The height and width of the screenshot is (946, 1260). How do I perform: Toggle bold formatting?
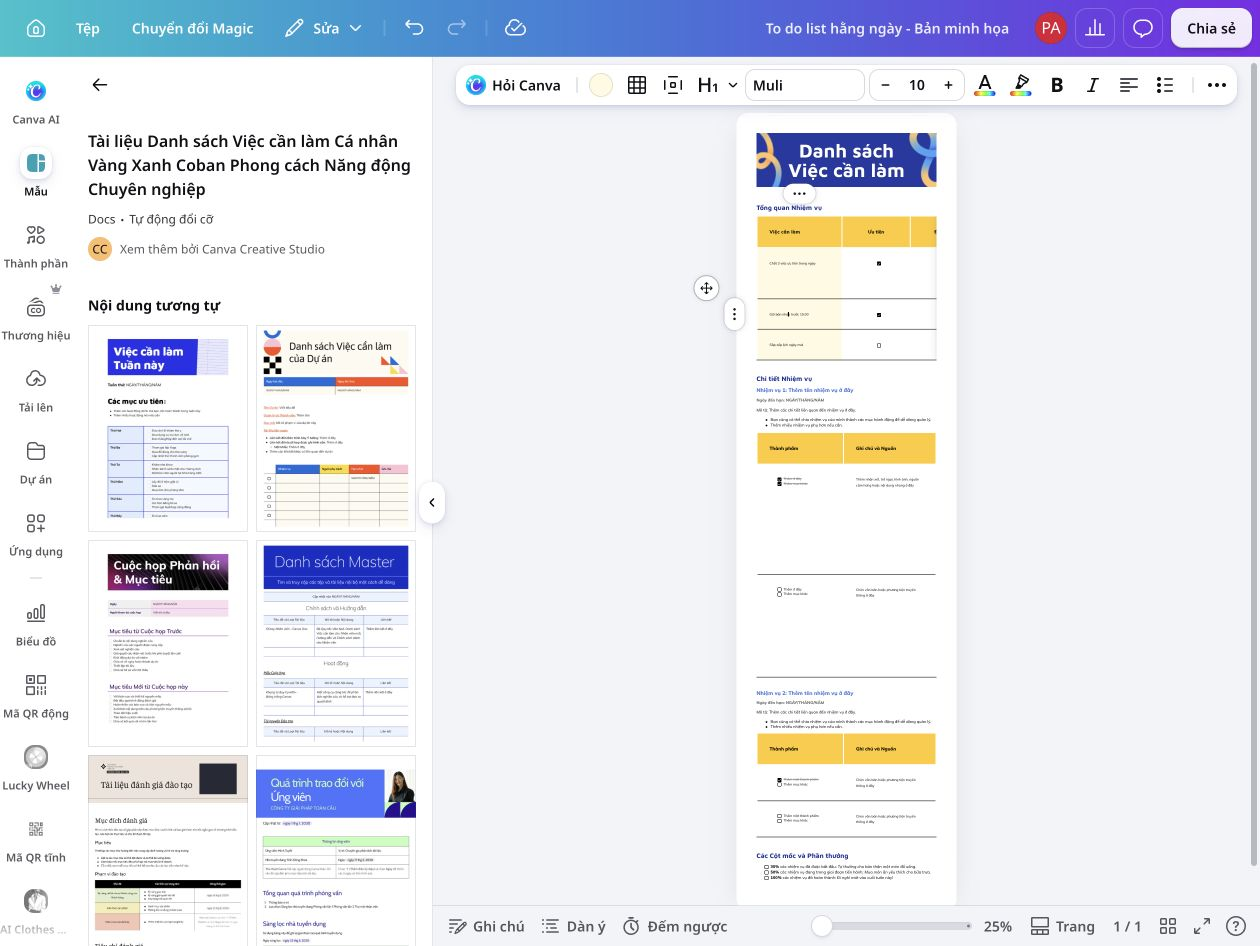tap(1057, 85)
